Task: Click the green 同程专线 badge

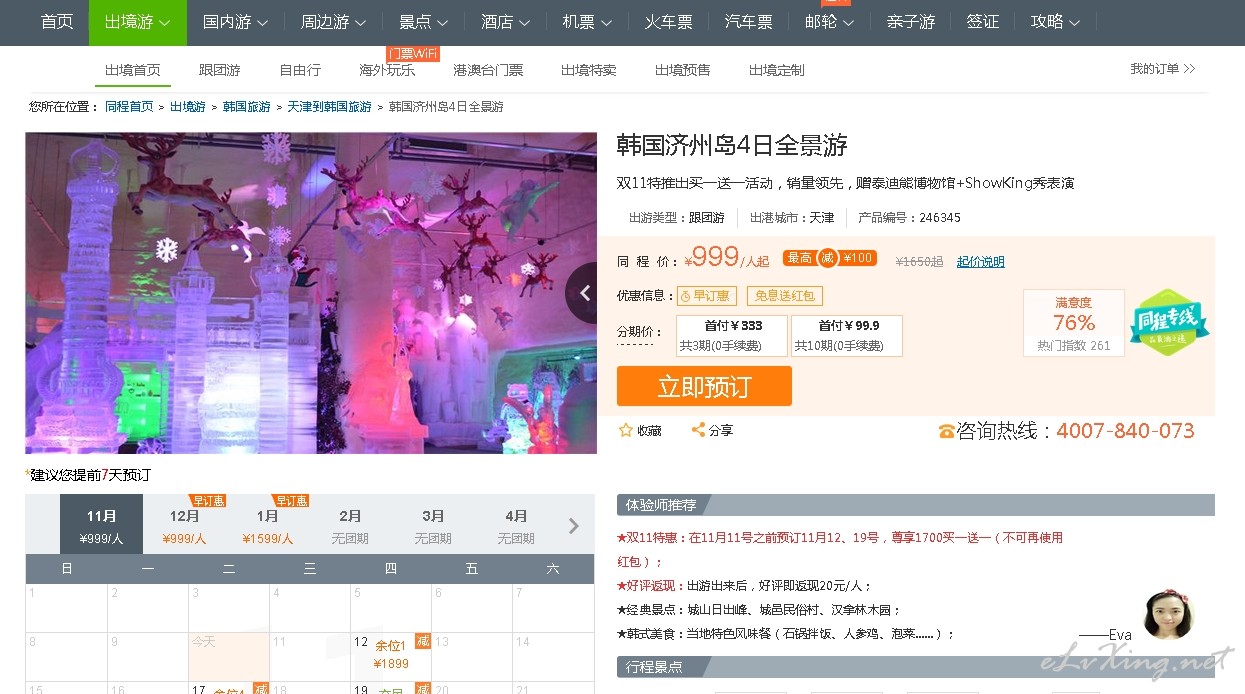Action: (1169, 322)
